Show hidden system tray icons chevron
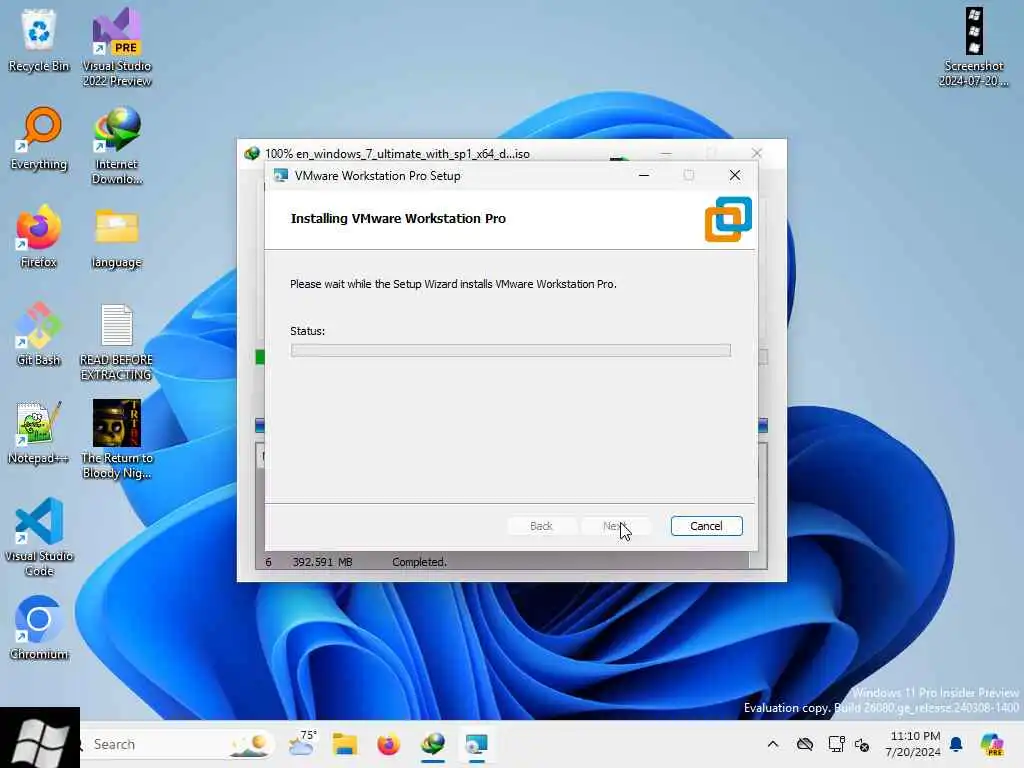Screen dimensions: 1024x768 (773, 744)
